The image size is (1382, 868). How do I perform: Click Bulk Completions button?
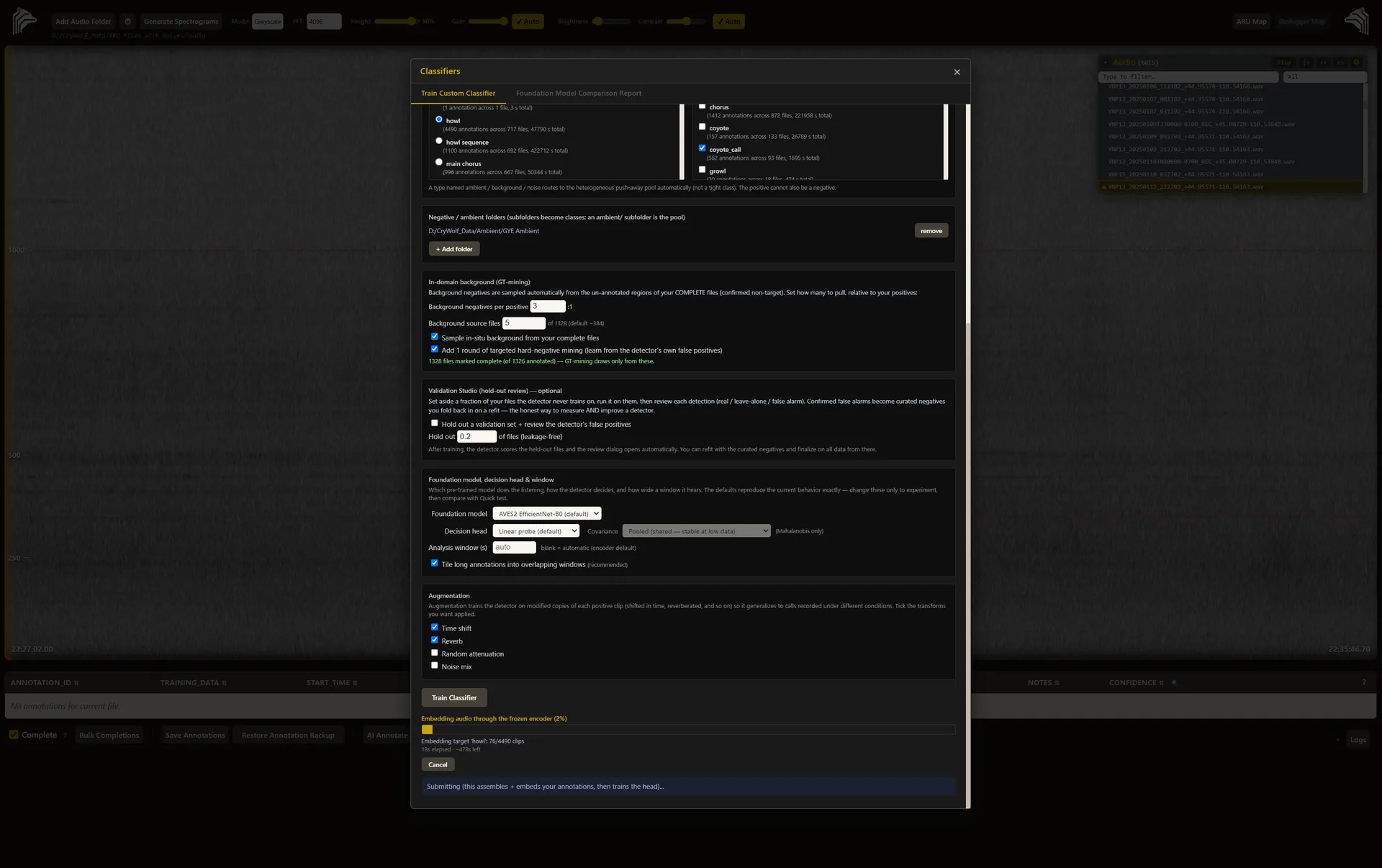pyautogui.click(x=109, y=736)
